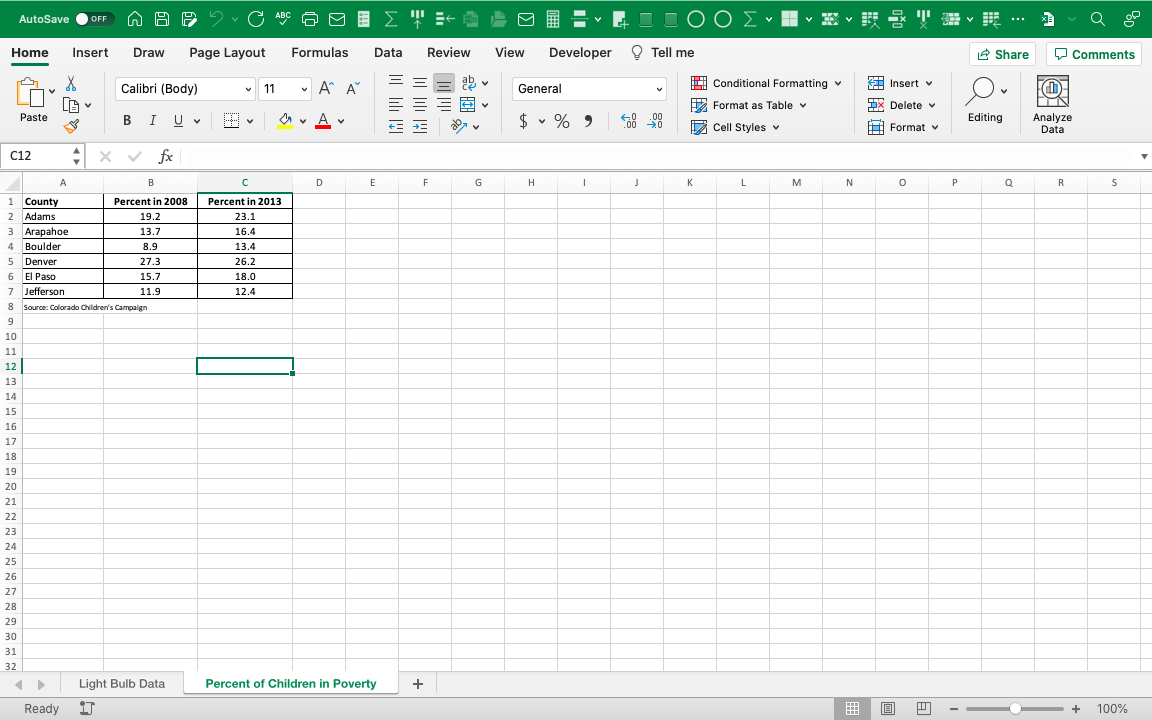The image size is (1152, 720).
Task: Add a new sheet with plus
Action: 418,684
